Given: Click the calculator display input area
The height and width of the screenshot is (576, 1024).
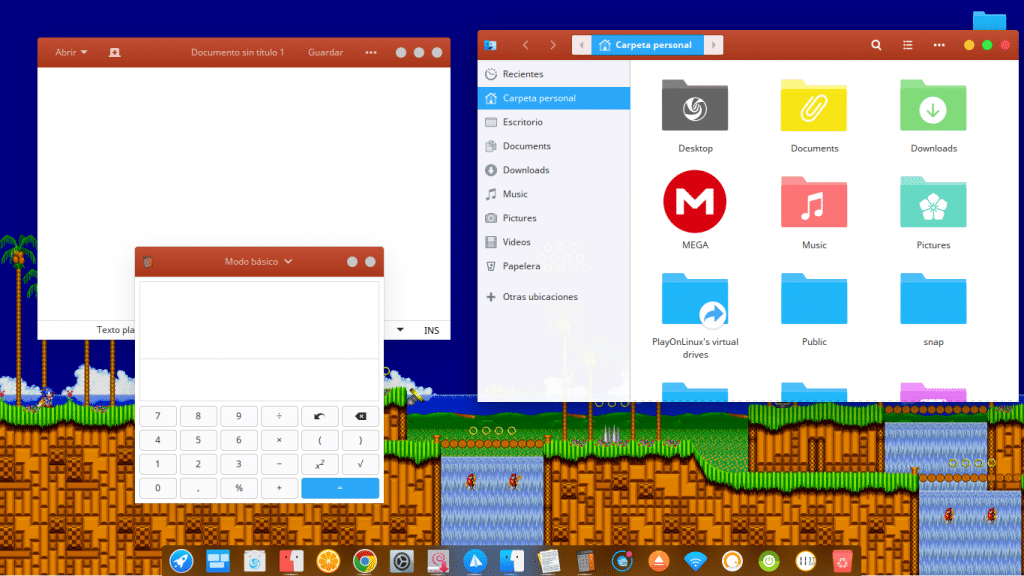Looking at the screenshot, I should (259, 379).
